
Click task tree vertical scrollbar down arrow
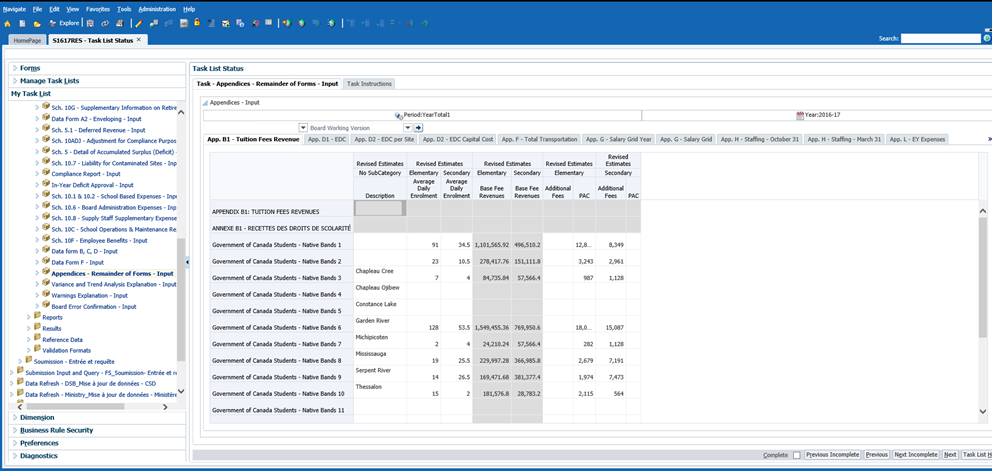click(181, 392)
